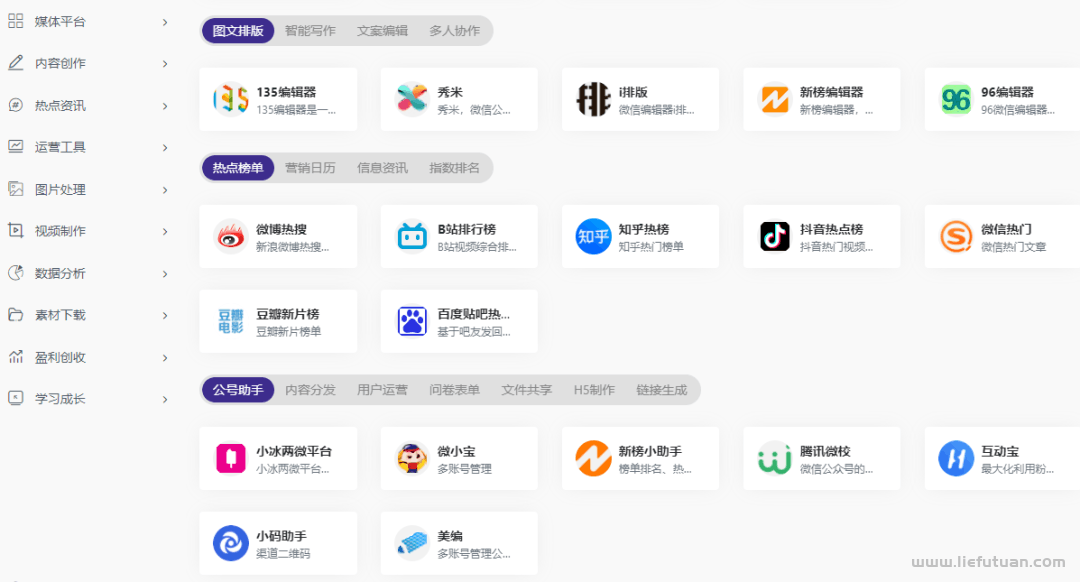1080x582 pixels.
Task: Open the 小冰两微平台 pink icon
Action: (231, 458)
